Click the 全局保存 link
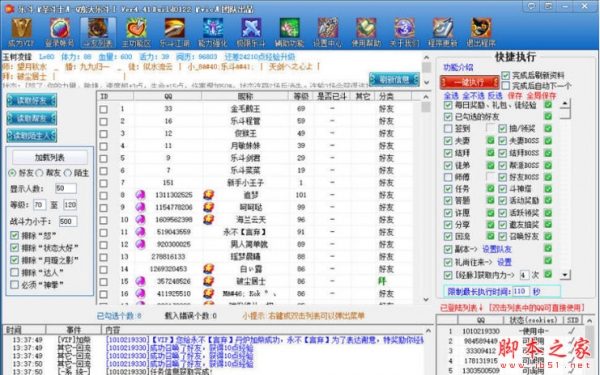 click(541, 96)
